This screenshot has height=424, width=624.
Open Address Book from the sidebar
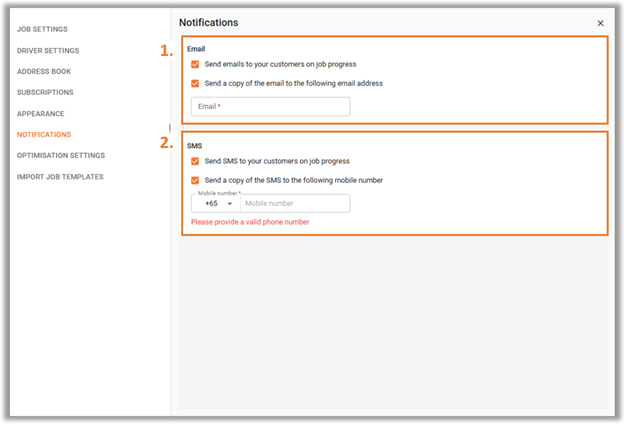[x=44, y=72]
